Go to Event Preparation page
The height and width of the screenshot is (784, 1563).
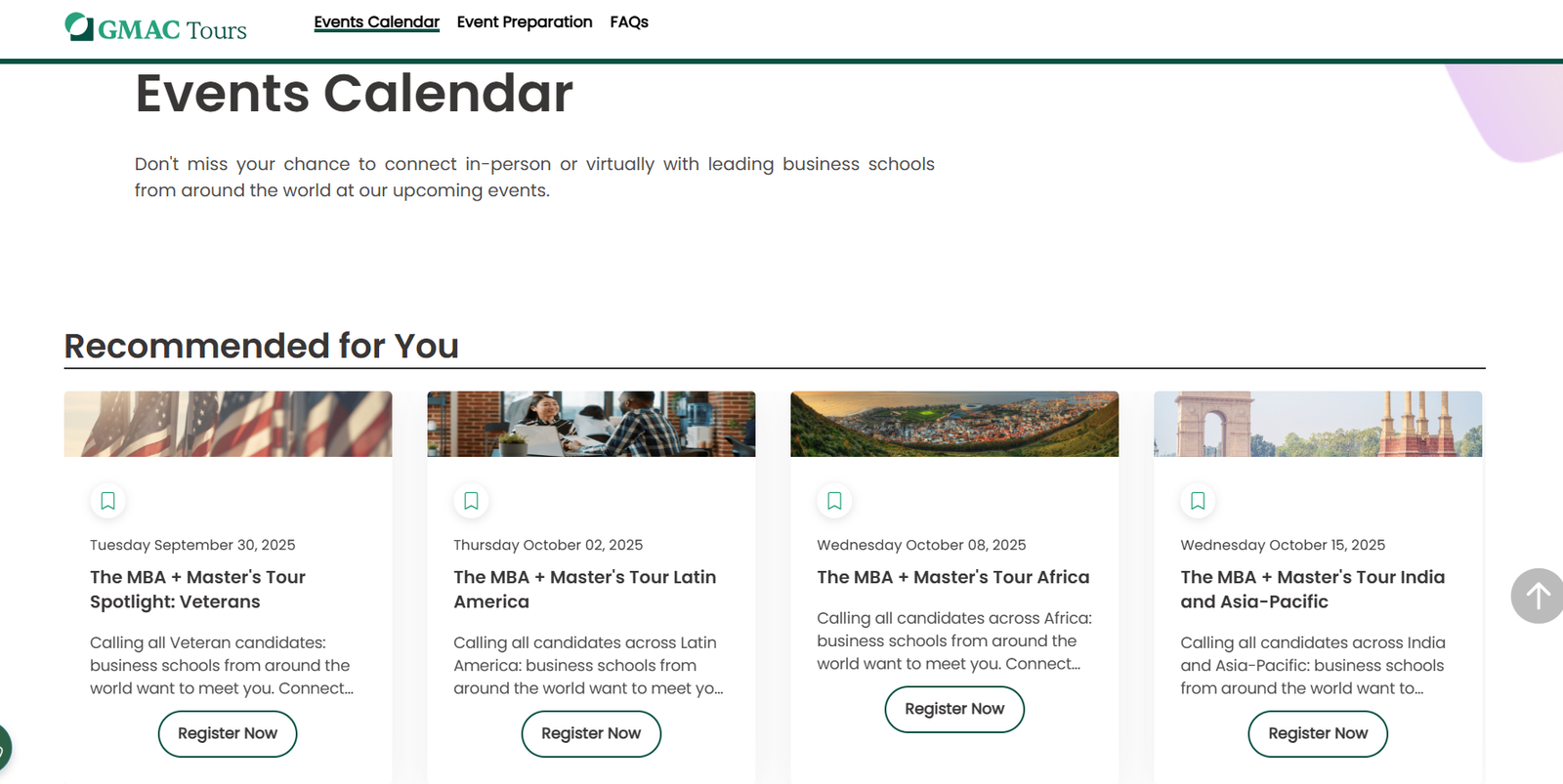[525, 22]
